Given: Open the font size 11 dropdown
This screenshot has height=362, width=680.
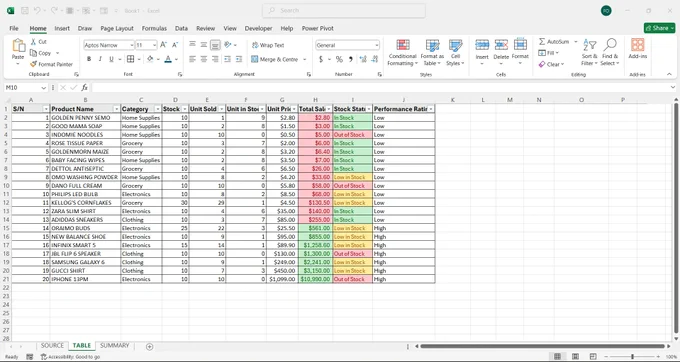Looking at the screenshot, I should pos(154,45).
